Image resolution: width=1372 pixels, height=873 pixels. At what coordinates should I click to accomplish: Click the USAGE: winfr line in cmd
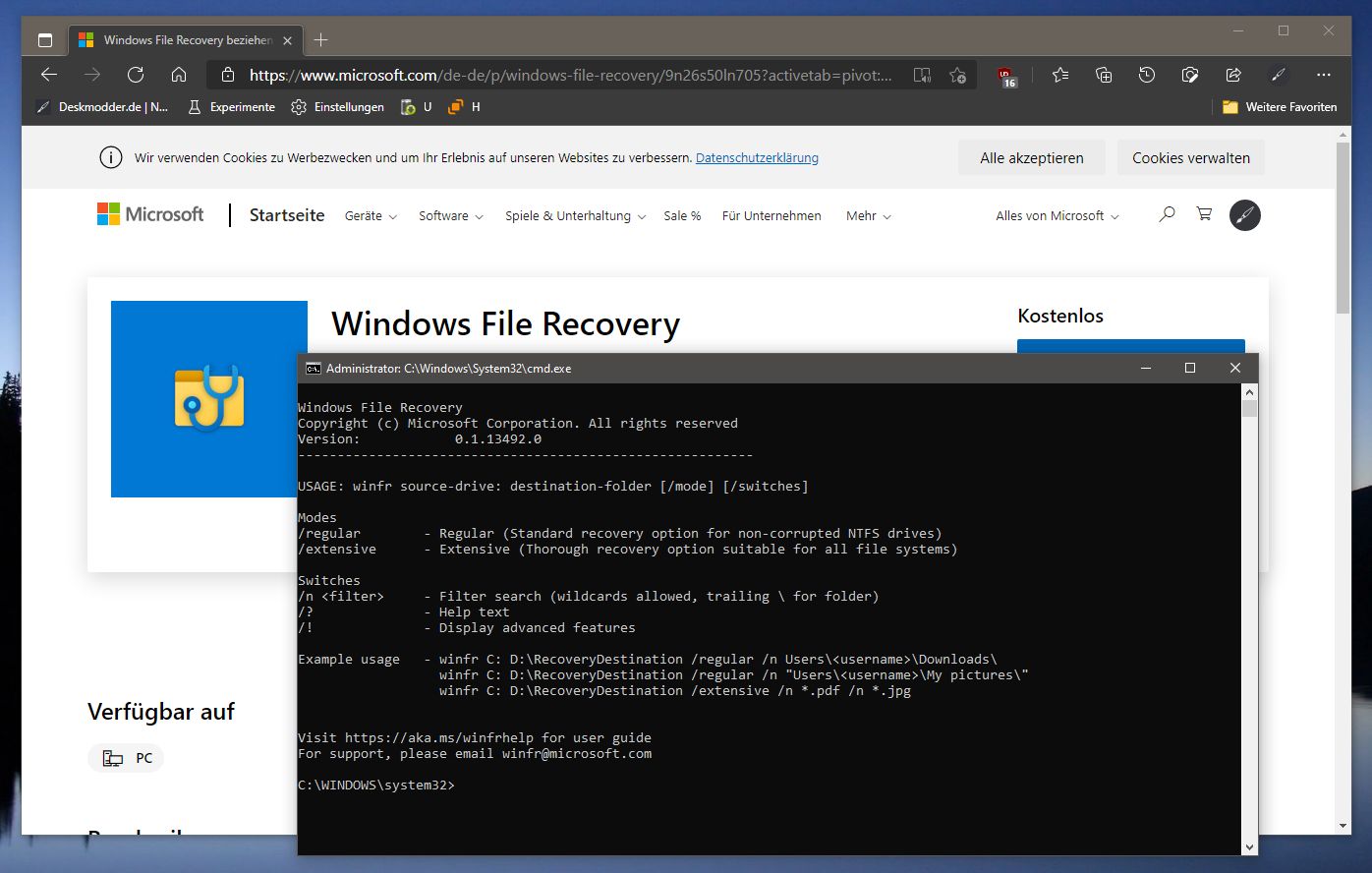coord(553,487)
